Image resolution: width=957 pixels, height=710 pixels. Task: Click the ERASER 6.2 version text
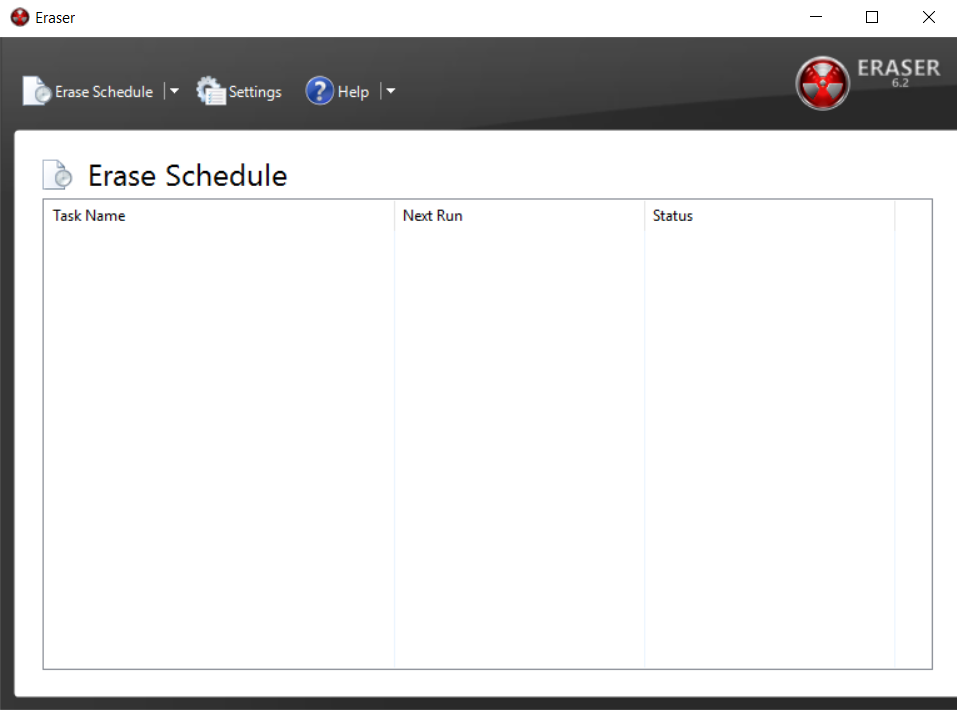point(898,70)
